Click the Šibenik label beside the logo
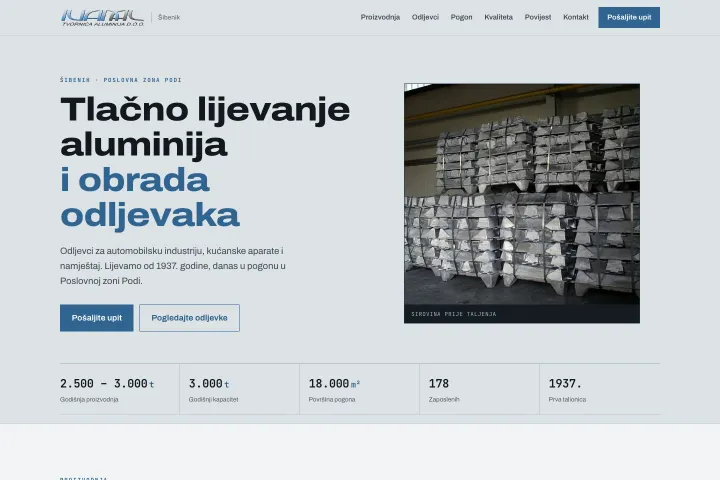Image resolution: width=720 pixels, height=480 pixels. pyautogui.click(x=169, y=17)
